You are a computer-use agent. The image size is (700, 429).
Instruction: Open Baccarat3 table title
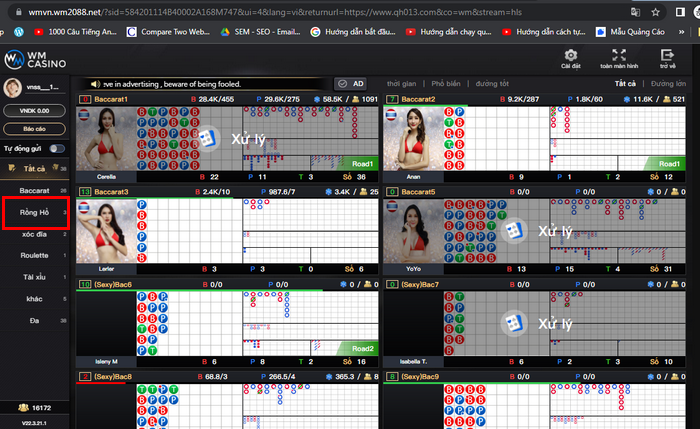(x=111, y=192)
